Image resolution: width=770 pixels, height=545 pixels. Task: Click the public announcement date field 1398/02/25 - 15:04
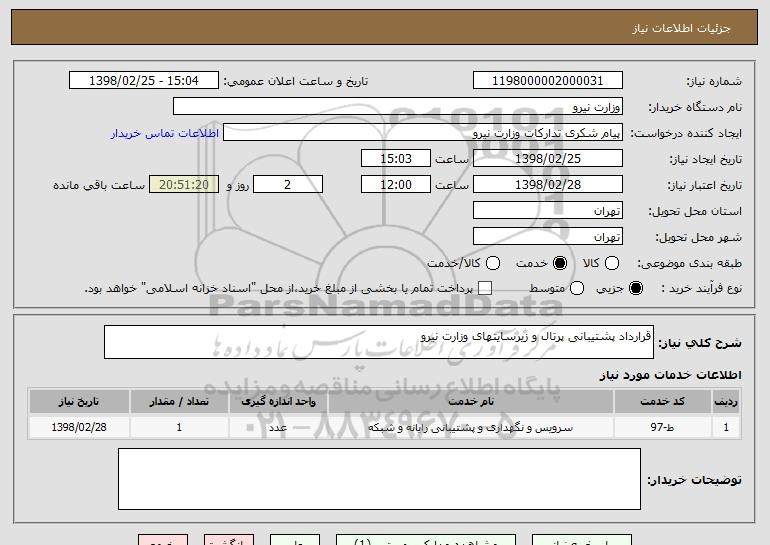(x=144, y=81)
